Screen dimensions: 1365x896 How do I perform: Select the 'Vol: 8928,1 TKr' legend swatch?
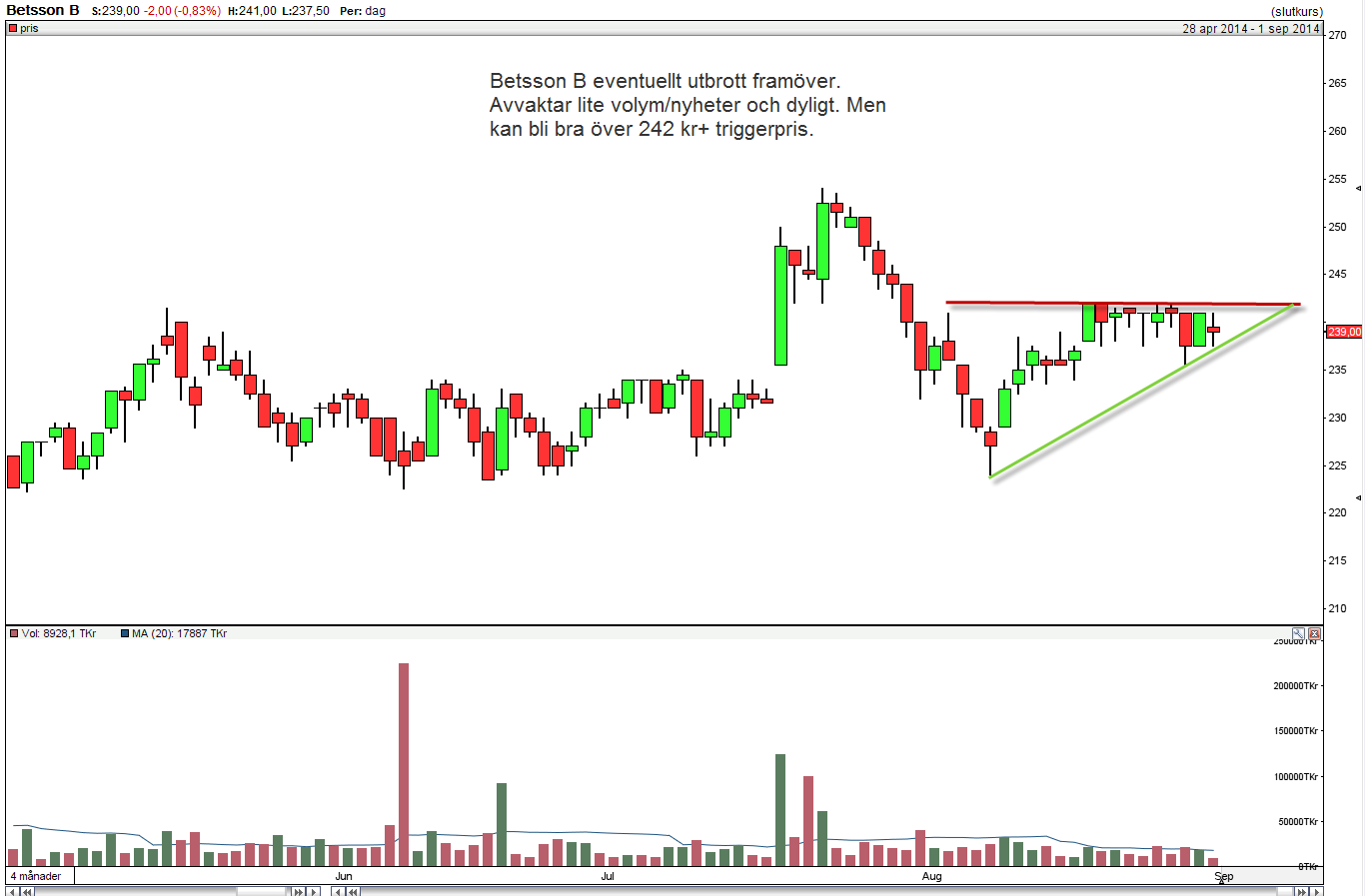click(x=14, y=633)
